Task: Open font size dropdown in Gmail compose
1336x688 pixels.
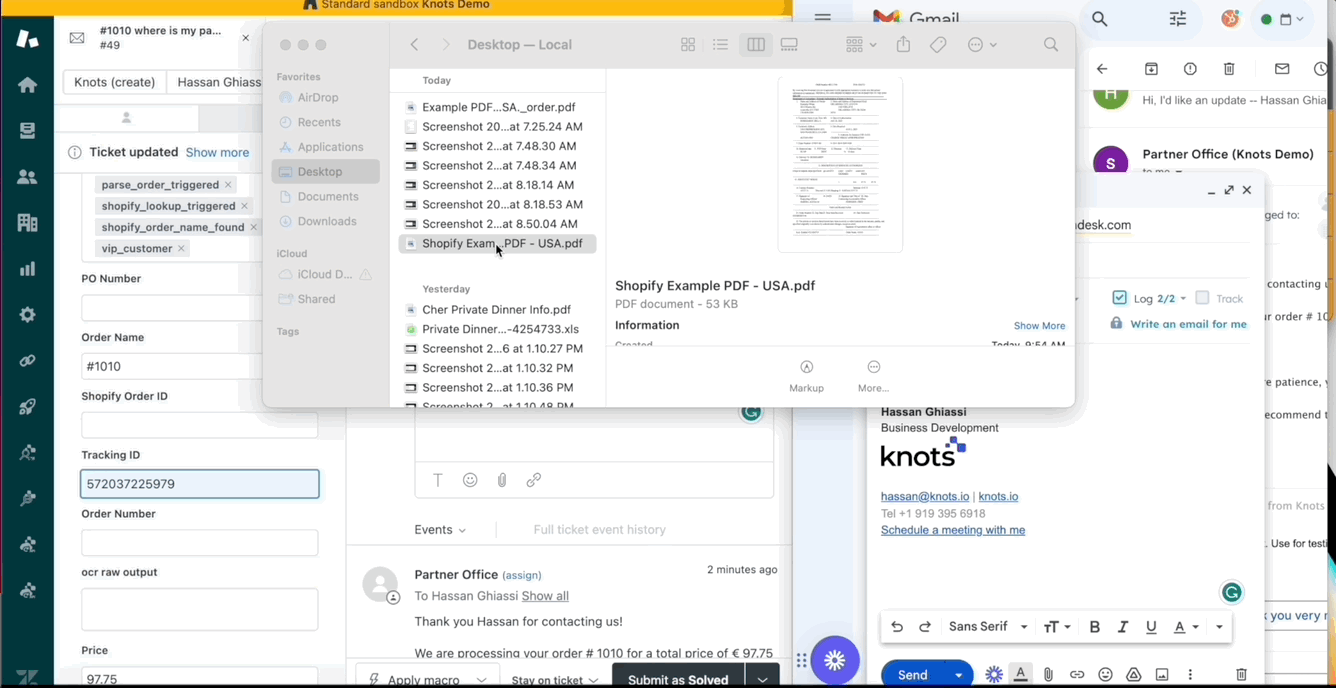Action: pos(1057,627)
